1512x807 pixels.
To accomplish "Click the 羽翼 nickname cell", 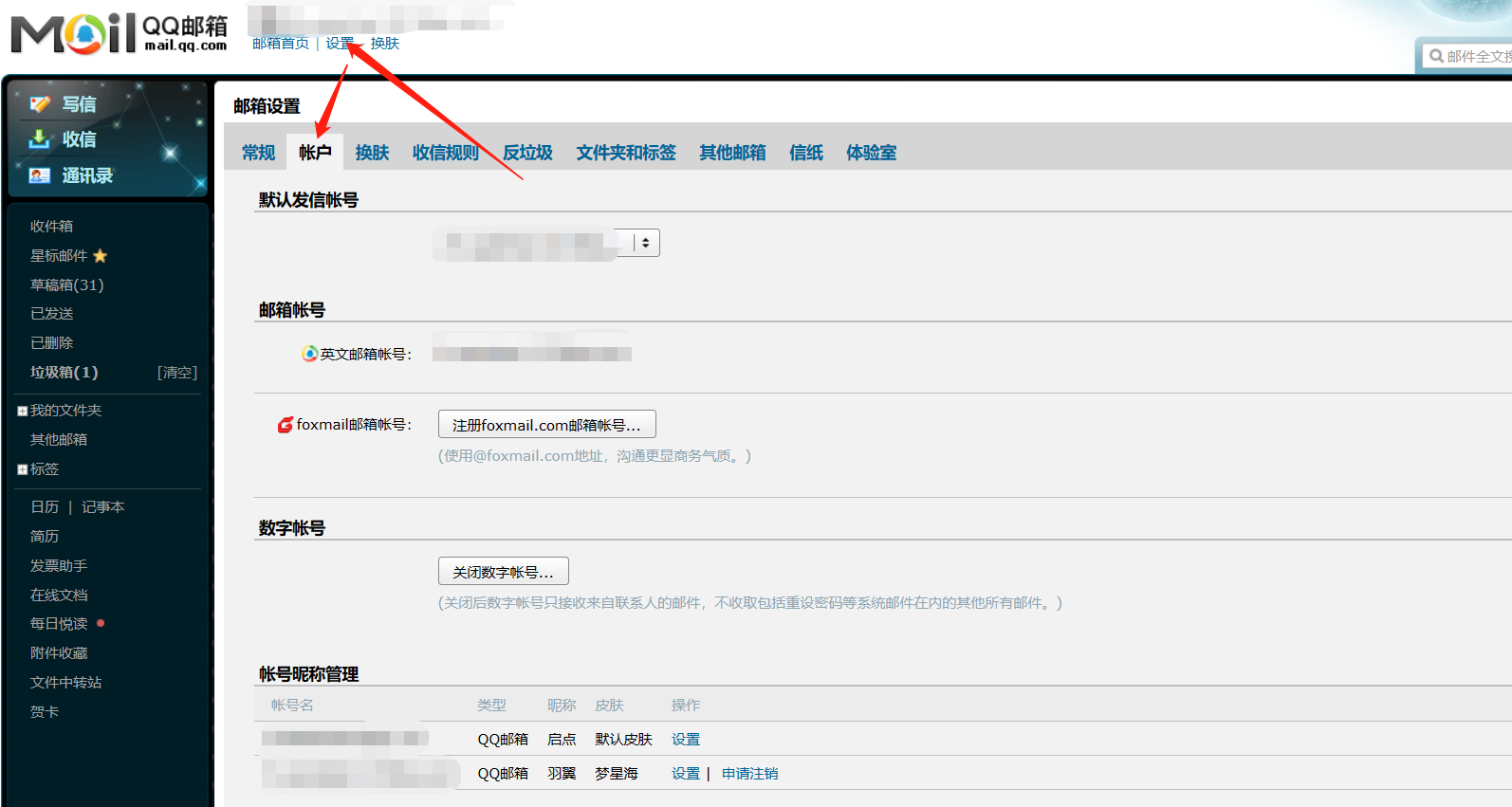I will pyautogui.click(x=562, y=774).
